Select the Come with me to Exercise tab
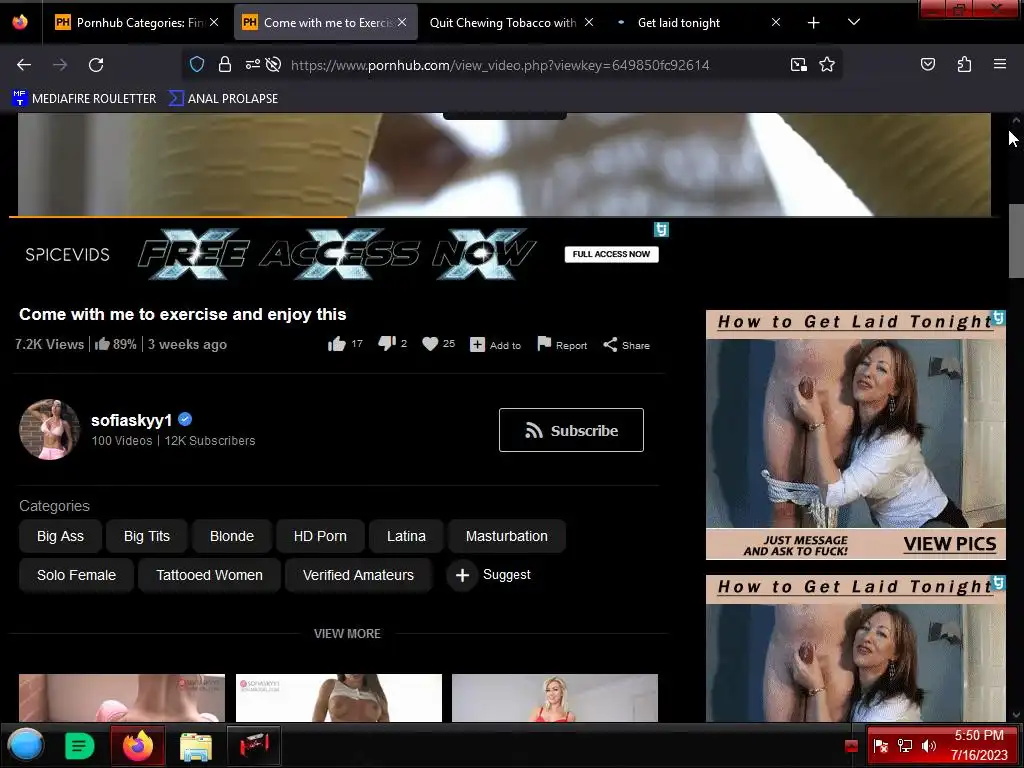 click(x=325, y=23)
